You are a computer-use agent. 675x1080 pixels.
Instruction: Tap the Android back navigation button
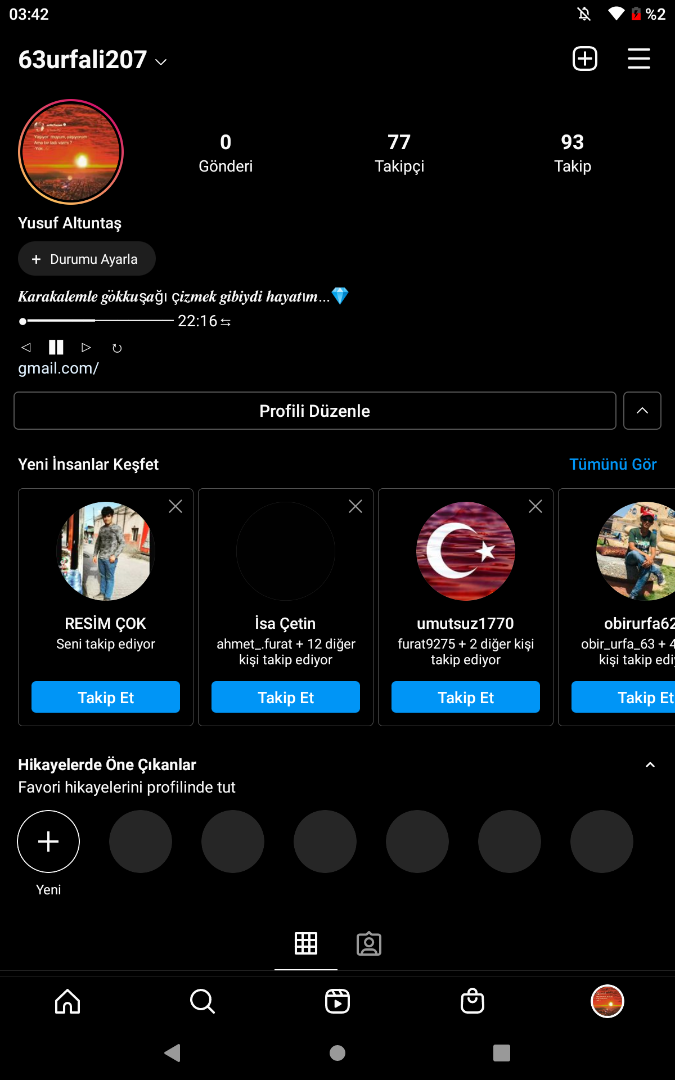172,1052
